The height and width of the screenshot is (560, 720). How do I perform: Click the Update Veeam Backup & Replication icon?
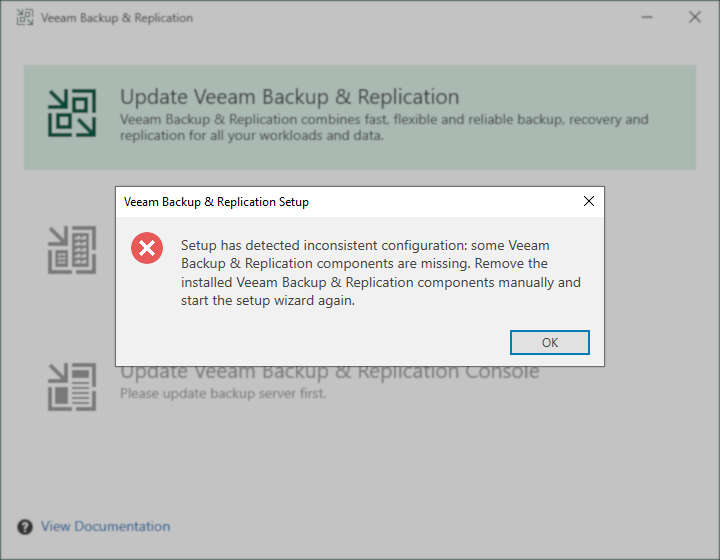pos(72,113)
